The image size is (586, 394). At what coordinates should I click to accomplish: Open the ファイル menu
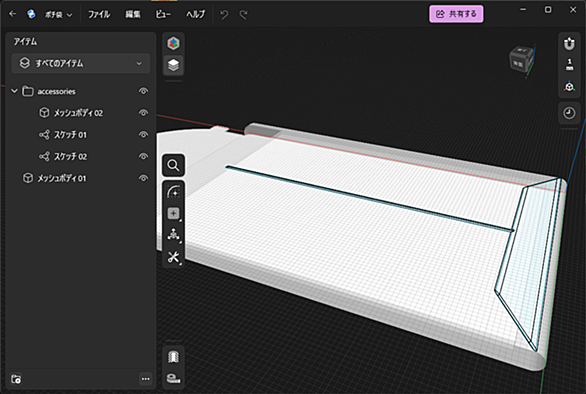[x=99, y=15]
